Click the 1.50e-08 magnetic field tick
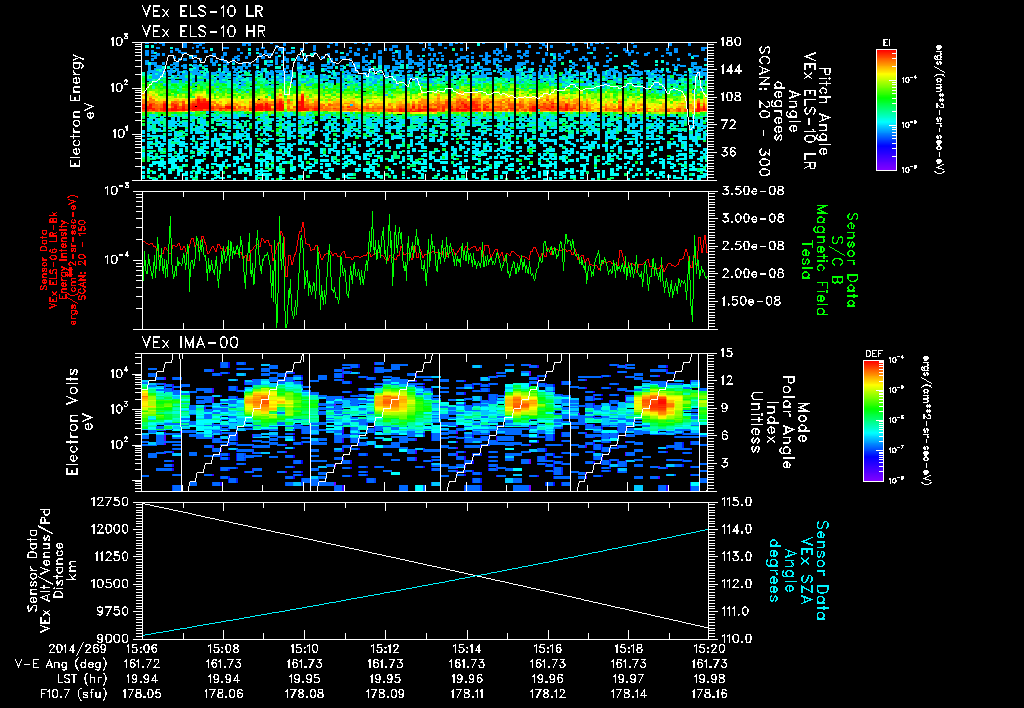Screen dimensions: 1024x708 752,301
